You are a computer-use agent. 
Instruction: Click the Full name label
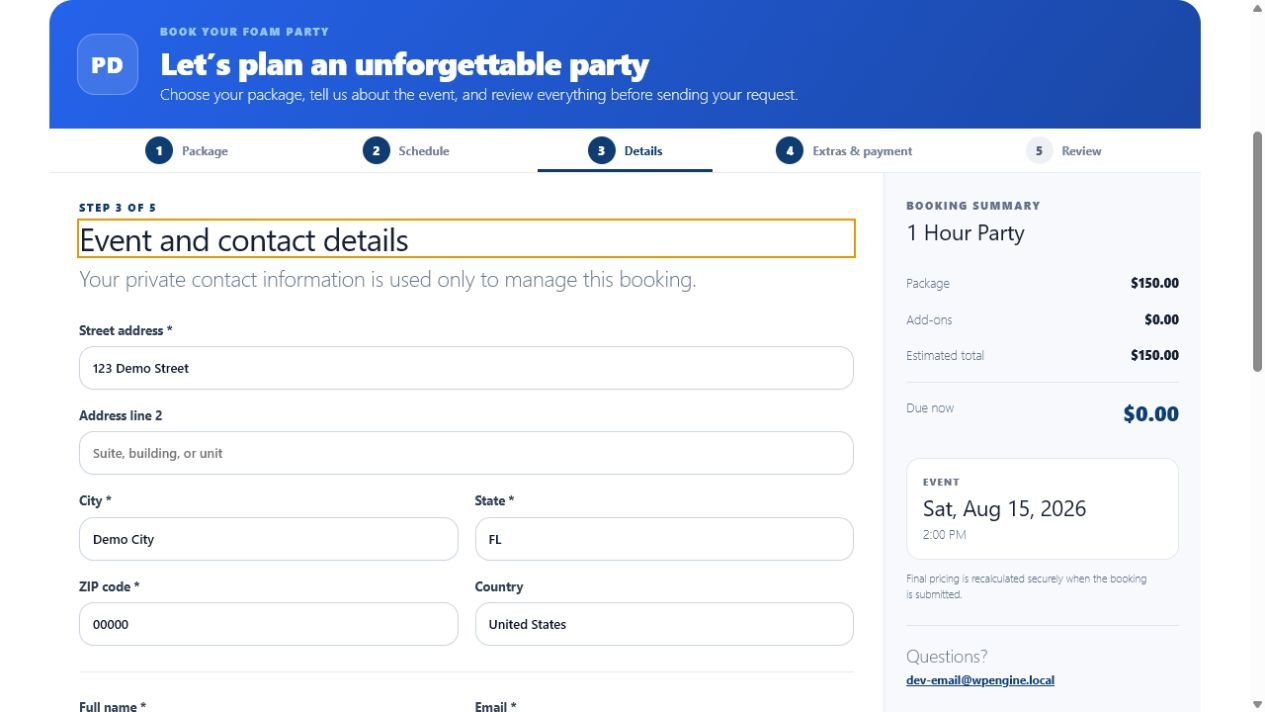113,706
